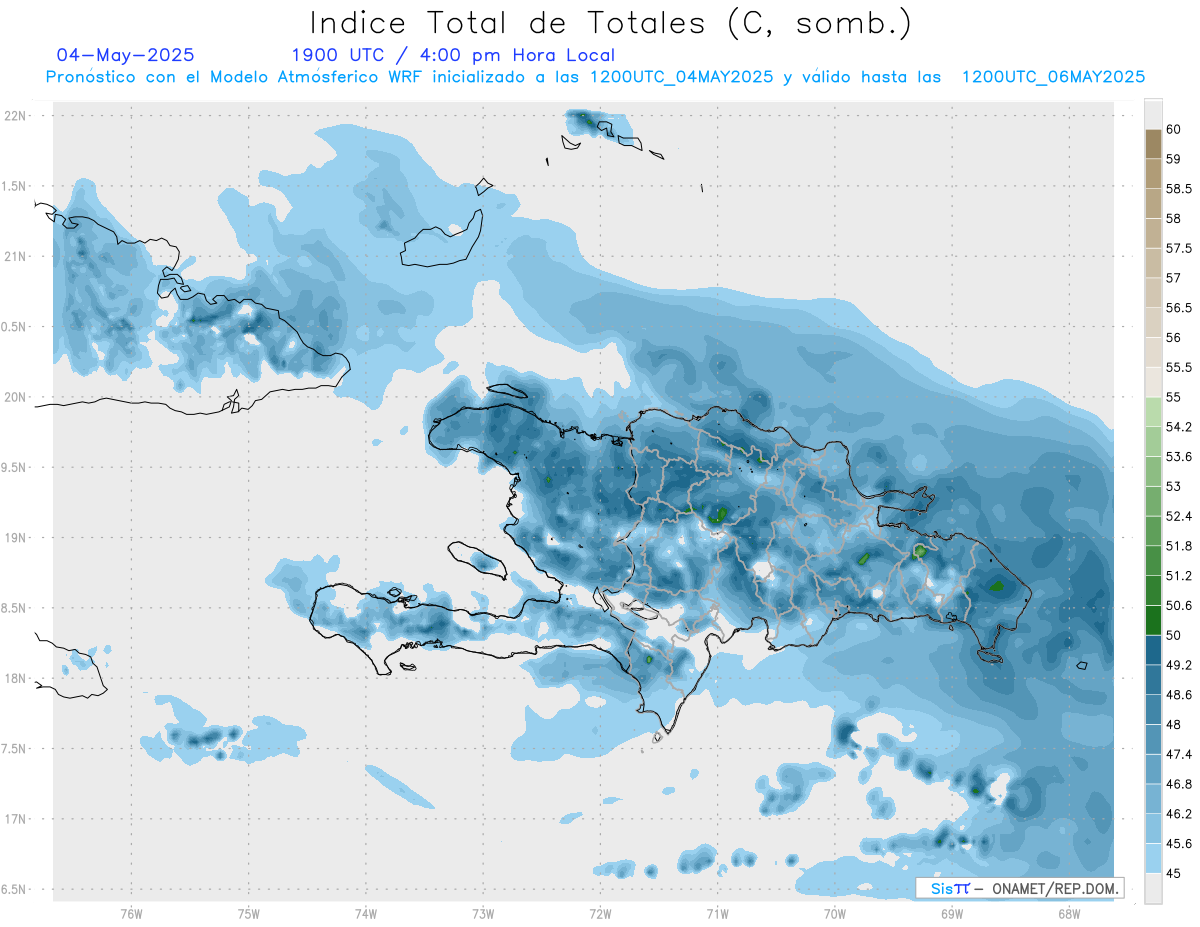The width and height of the screenshot is (1200, 927).
Task: Click the legend value "60"
Action: pyautogui.click(x=1174, y=129)
